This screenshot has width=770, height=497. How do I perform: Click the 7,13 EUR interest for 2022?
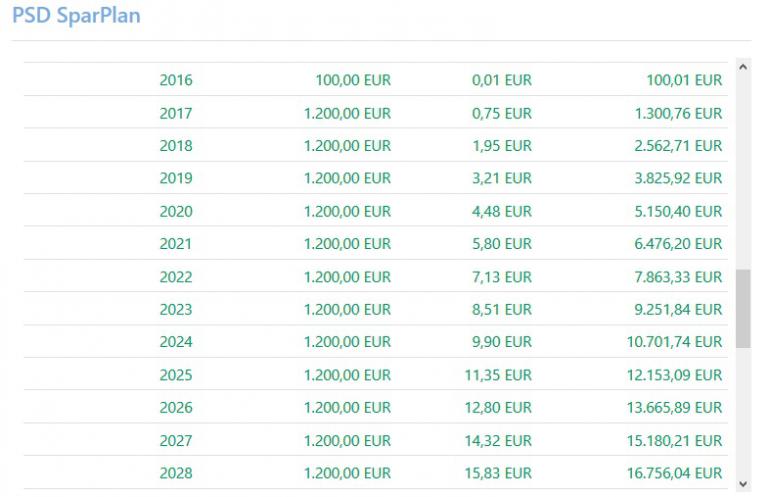(x=501, y=277)
